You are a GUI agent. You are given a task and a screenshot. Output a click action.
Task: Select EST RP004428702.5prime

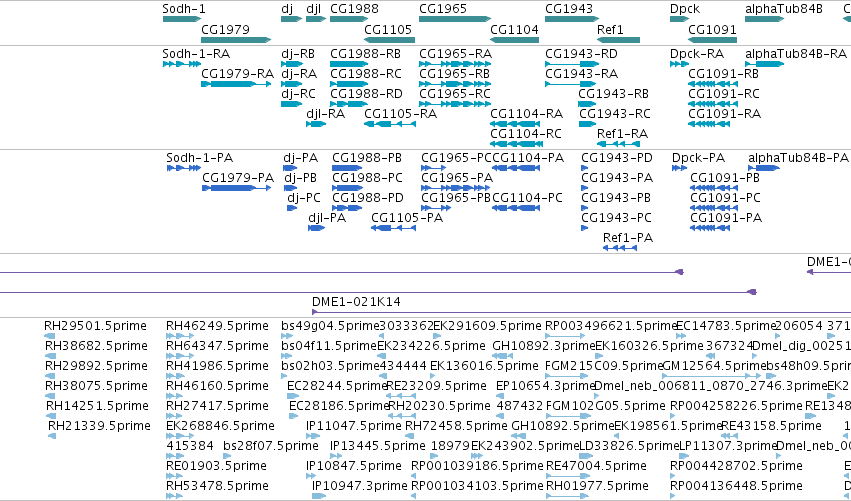(736, 466)
